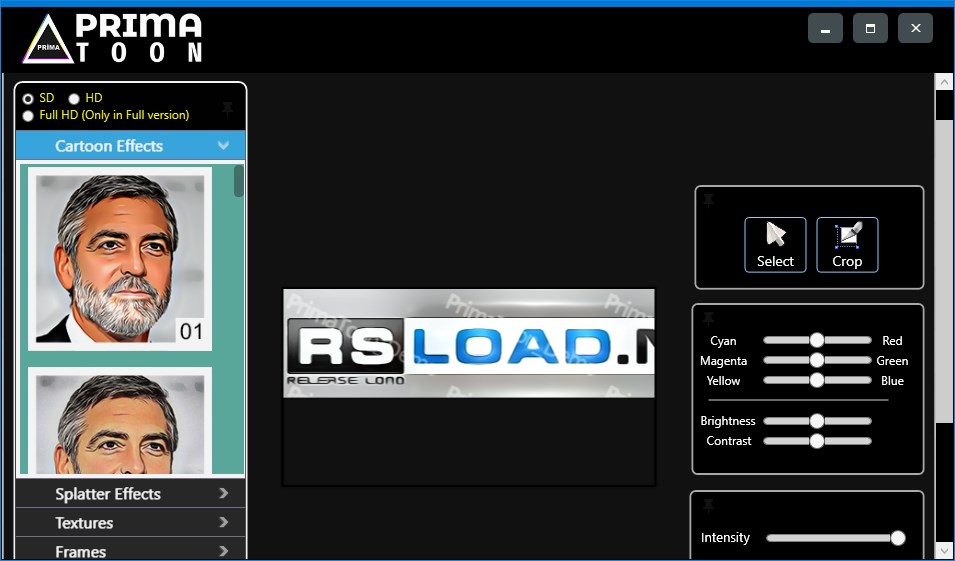Click the pin in the color balance panel

tap(709, 318)
